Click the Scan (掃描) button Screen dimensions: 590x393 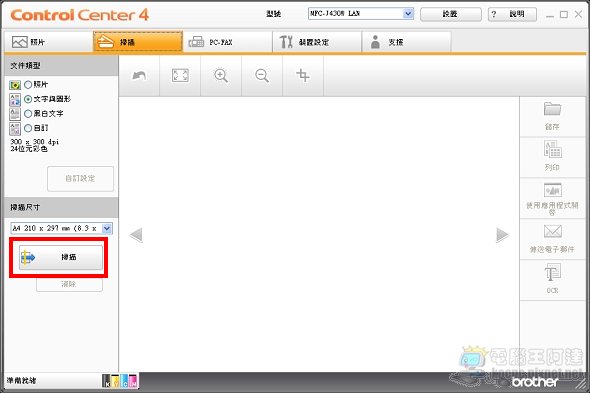click(61, 257)
